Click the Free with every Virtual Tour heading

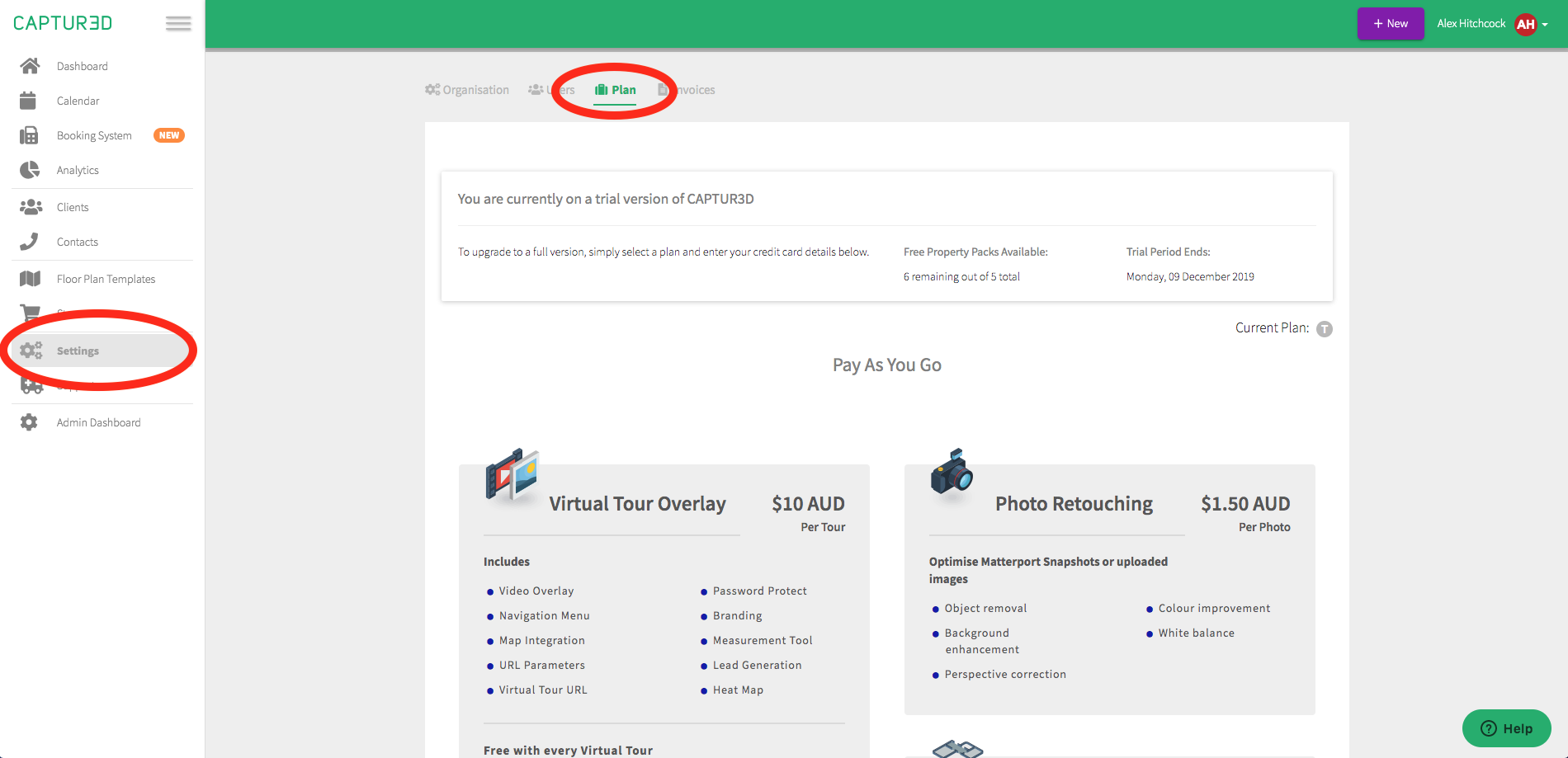(568, 750)
